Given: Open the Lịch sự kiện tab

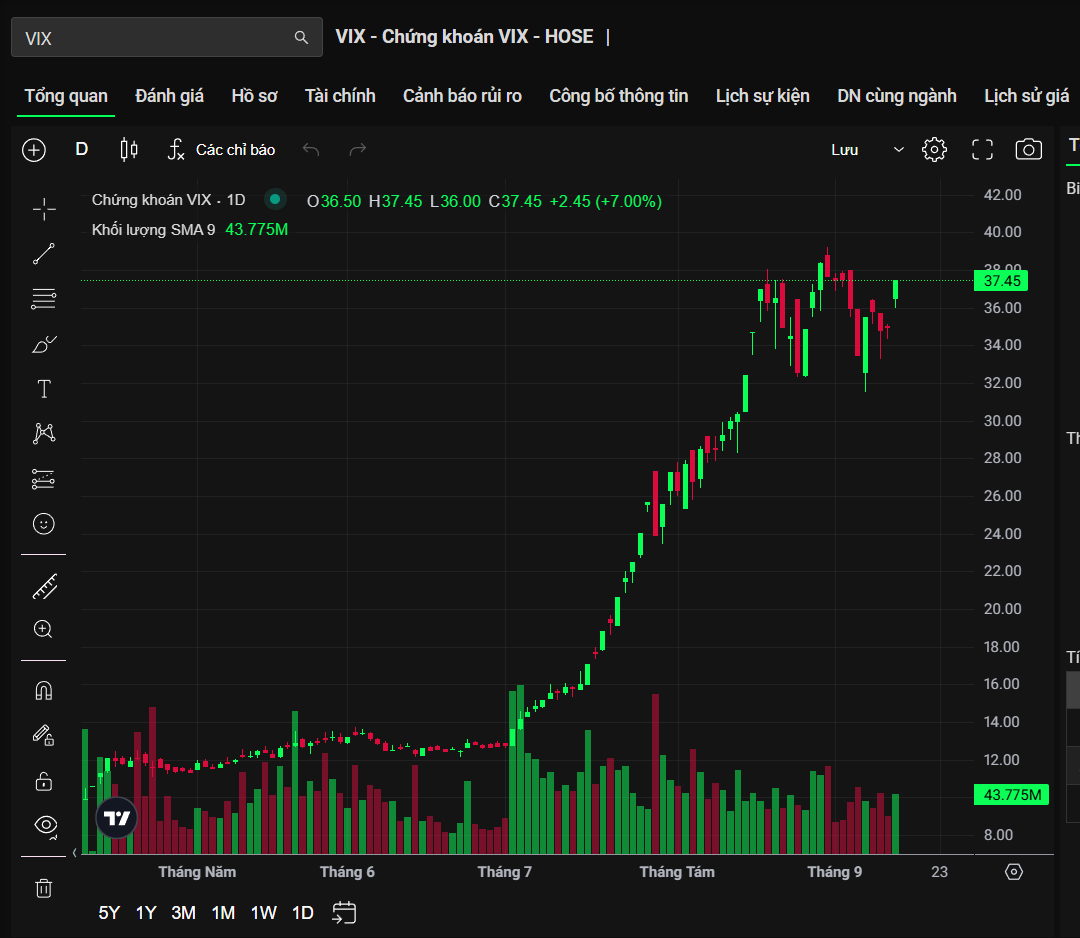Looking at the screenshot, I should (762, 96).
